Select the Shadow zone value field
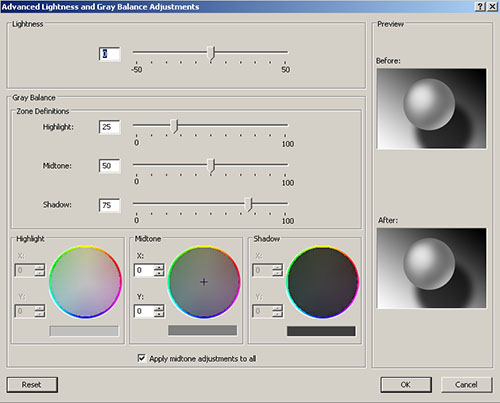This screenshot has width=500, height=403. pyautogui.click(x=109, y=205)
